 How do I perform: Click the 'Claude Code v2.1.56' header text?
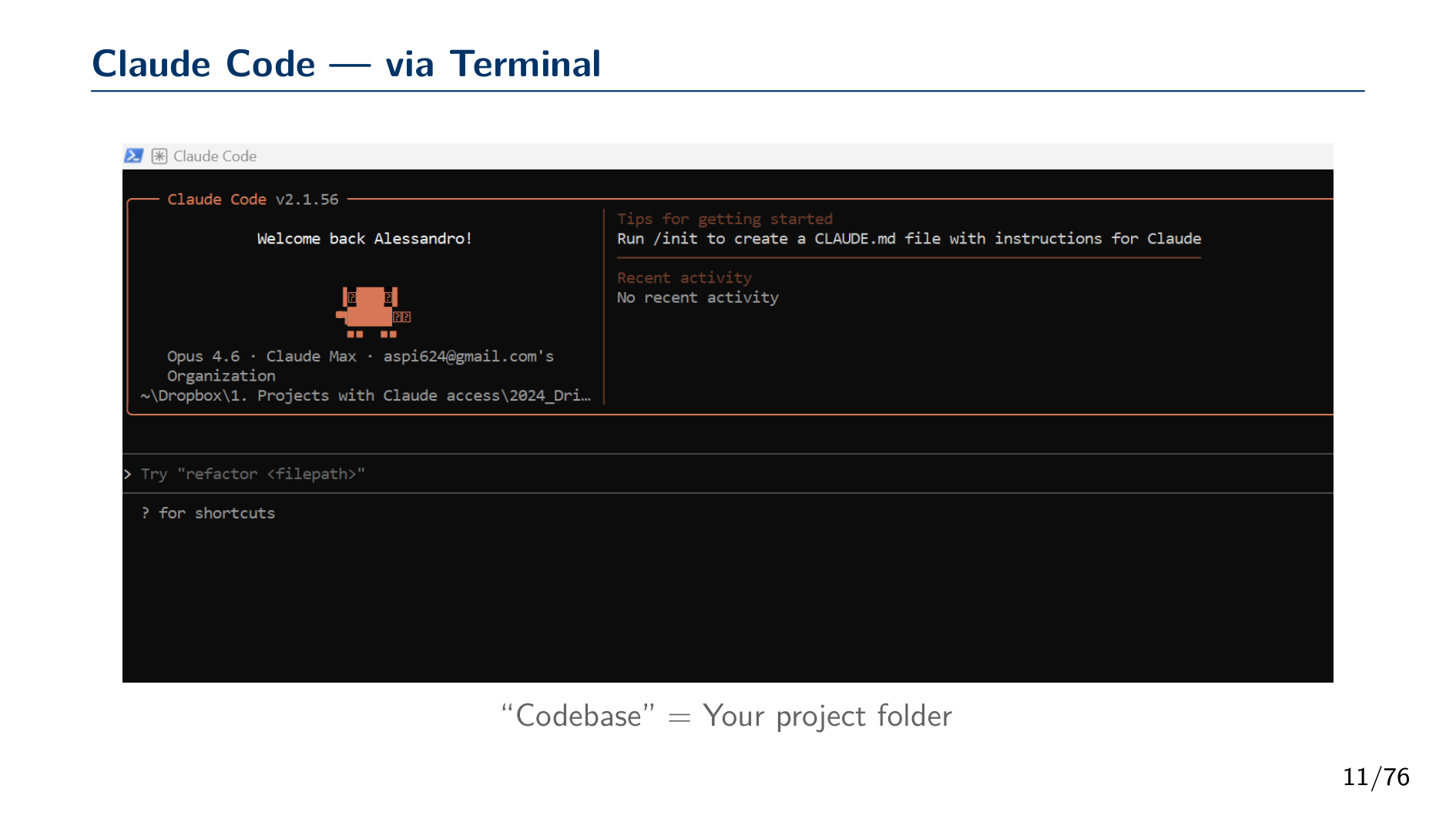pyautogui.click(x=253, y=200)
